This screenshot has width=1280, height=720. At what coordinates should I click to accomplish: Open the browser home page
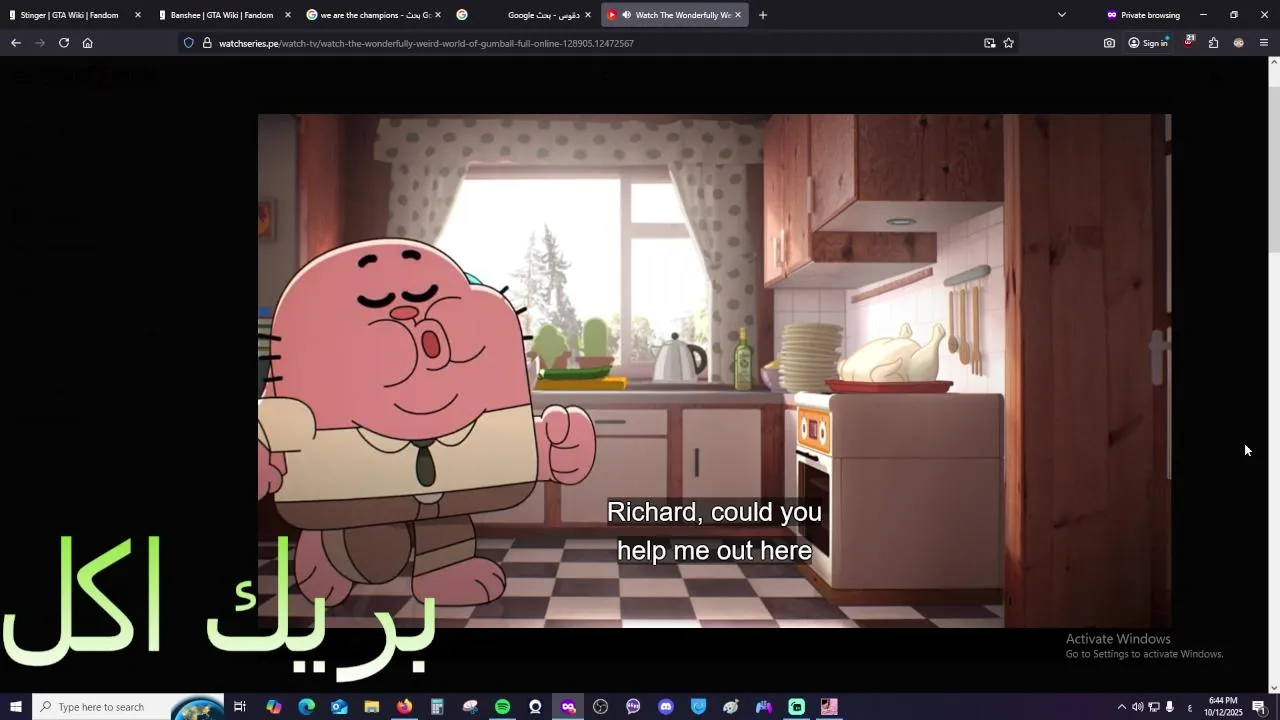coord(88,43)
